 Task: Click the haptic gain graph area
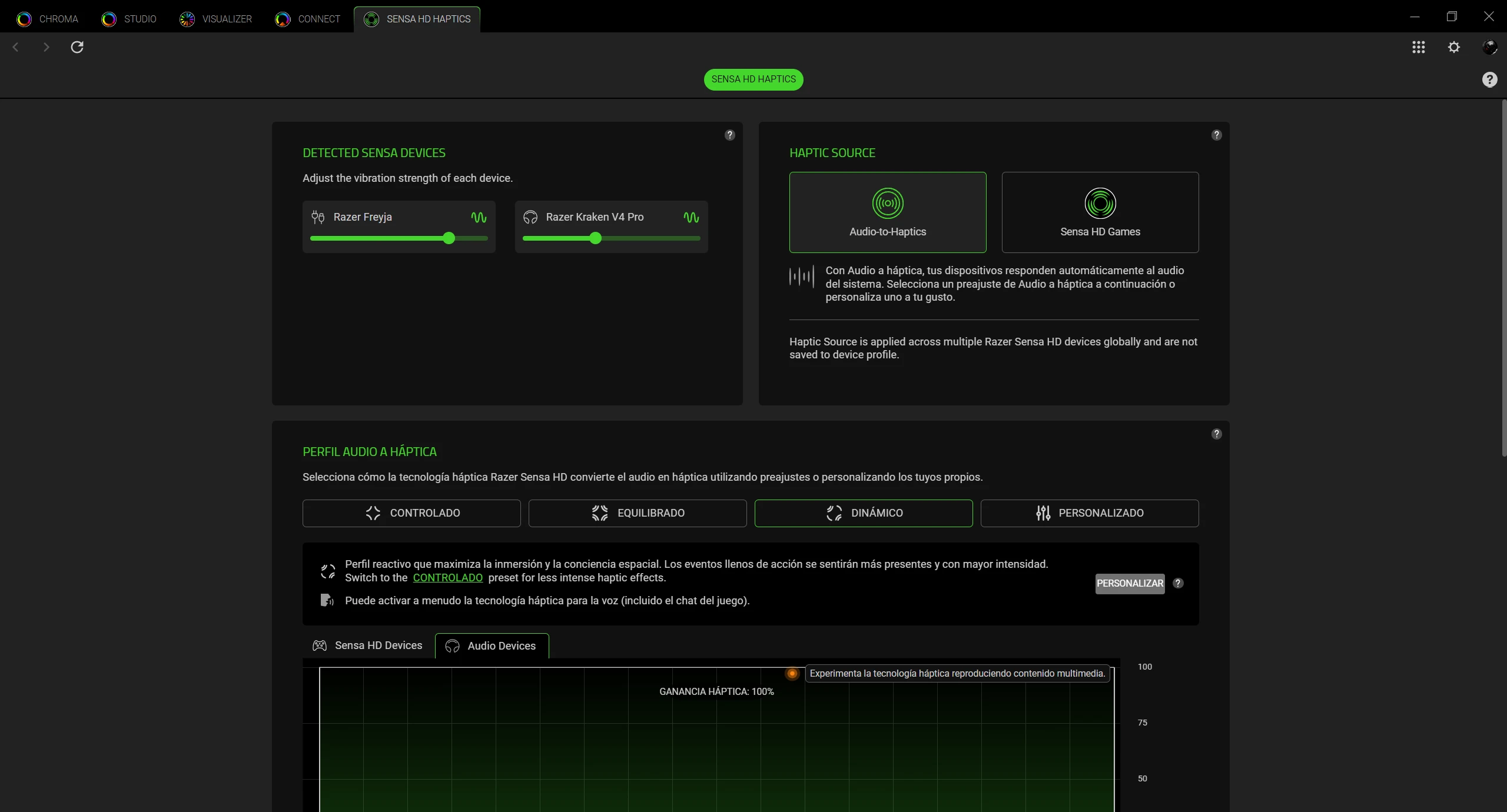pyautogui.click(x=716, y=740)
